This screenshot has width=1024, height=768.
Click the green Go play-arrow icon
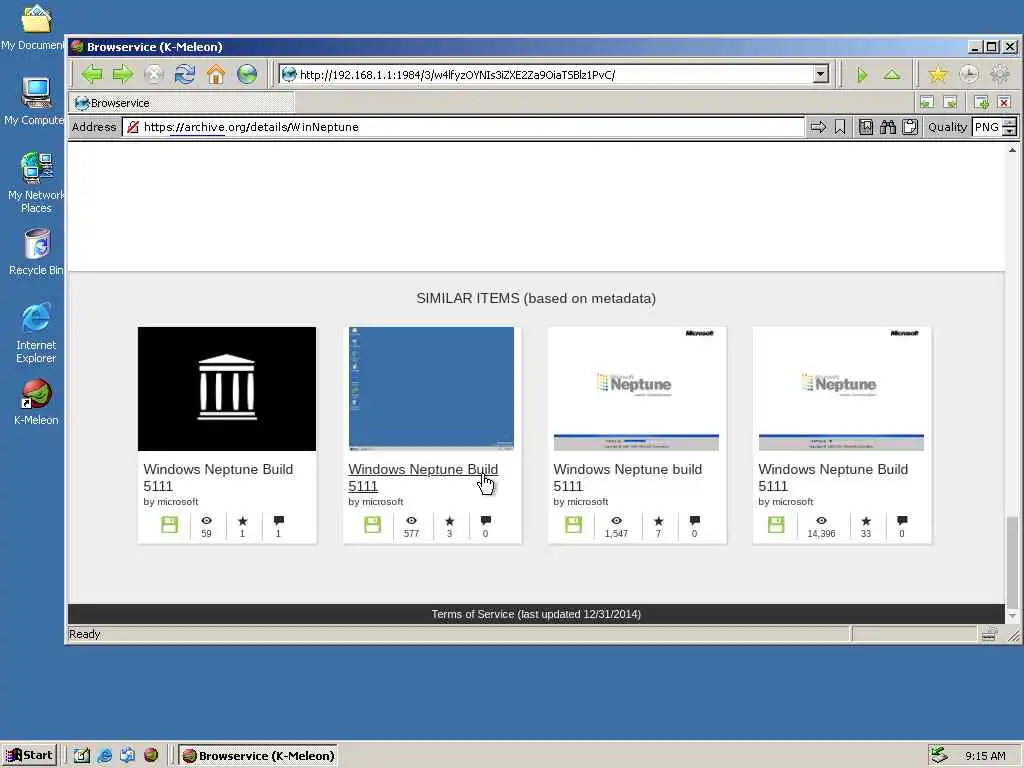(x=862, y=74)
